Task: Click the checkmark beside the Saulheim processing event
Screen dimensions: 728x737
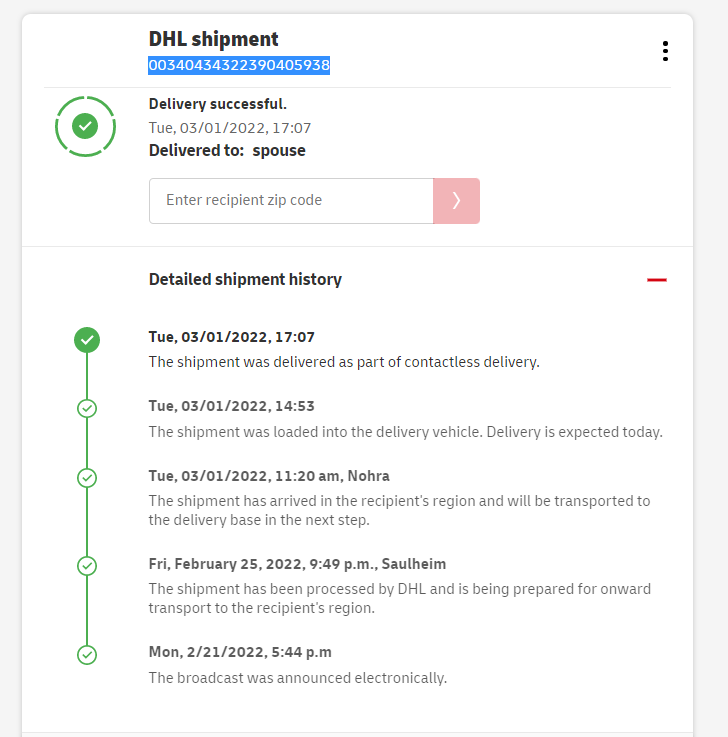Action: pos(87,566)
